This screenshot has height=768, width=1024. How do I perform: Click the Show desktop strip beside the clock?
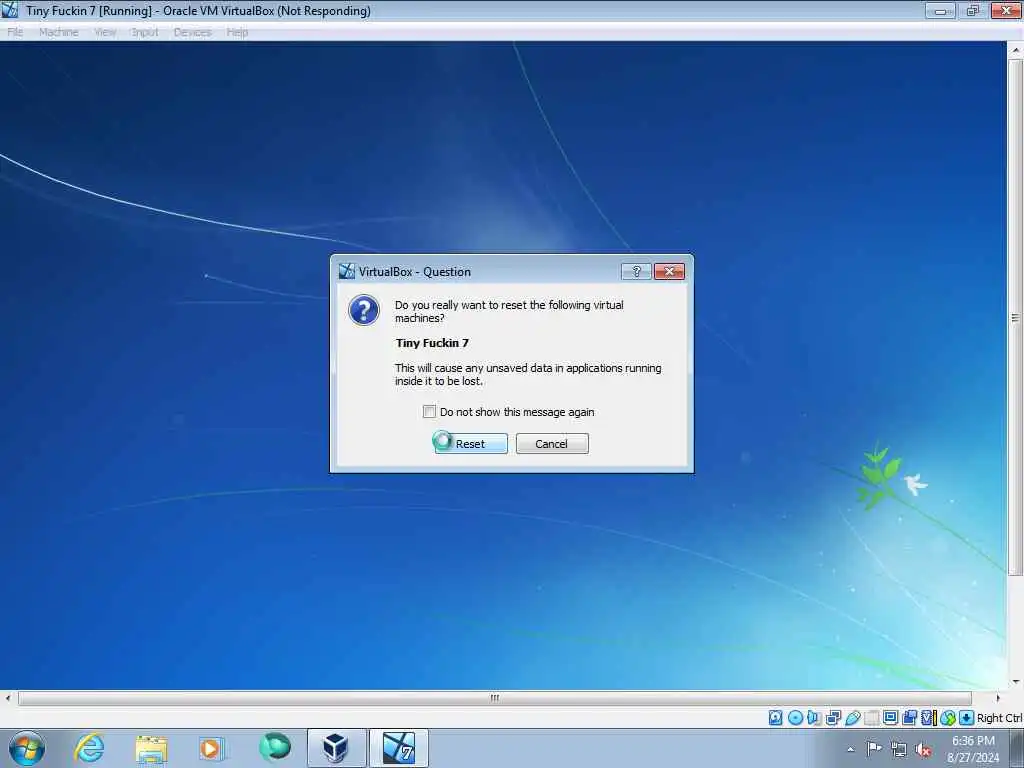pyautogui.click(x=1016, y=748)
